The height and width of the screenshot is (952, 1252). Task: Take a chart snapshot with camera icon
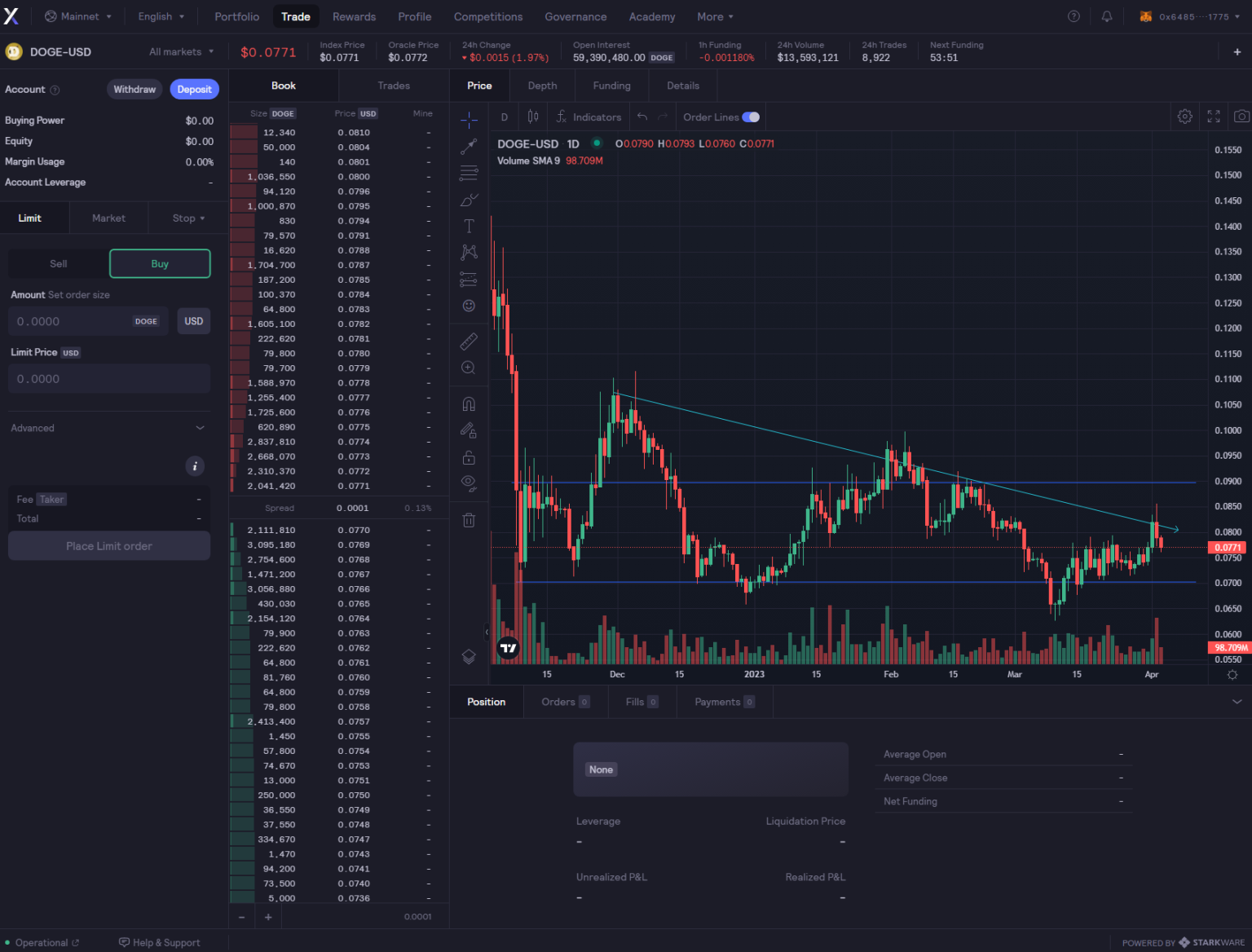click(1241, 117)
